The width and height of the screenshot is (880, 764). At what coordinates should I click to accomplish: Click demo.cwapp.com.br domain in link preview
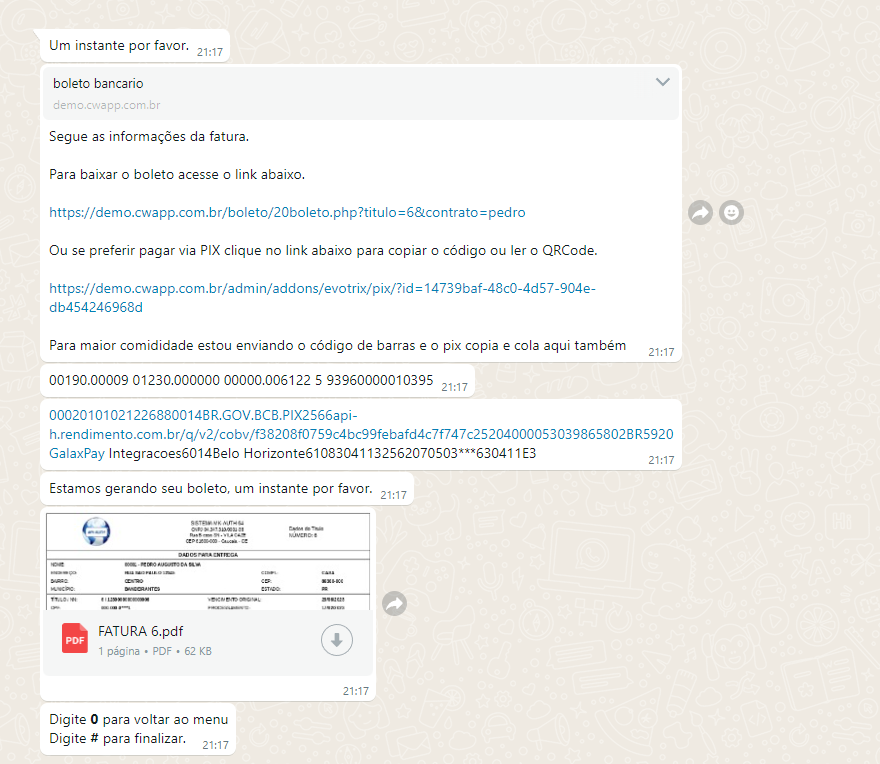107,105
